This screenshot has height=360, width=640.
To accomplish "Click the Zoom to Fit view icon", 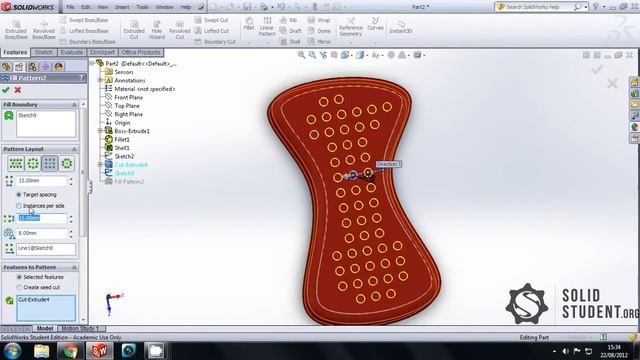I will 301,55.
